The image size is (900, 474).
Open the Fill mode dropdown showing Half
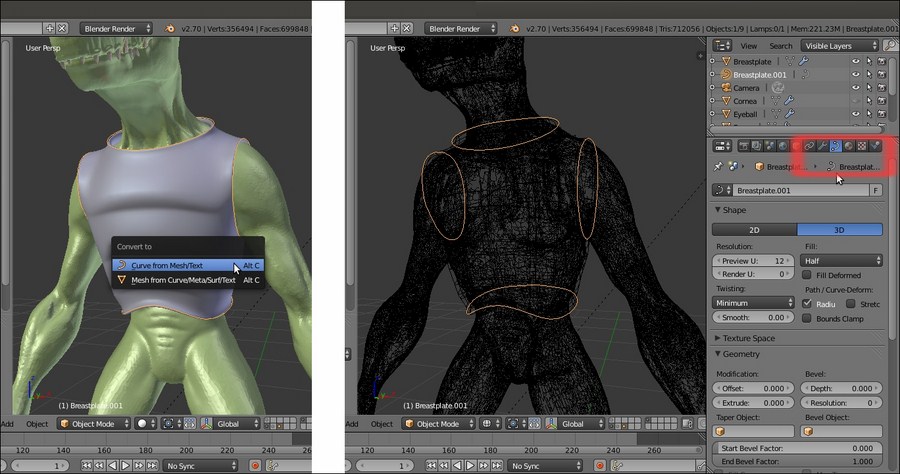(842, 260)
